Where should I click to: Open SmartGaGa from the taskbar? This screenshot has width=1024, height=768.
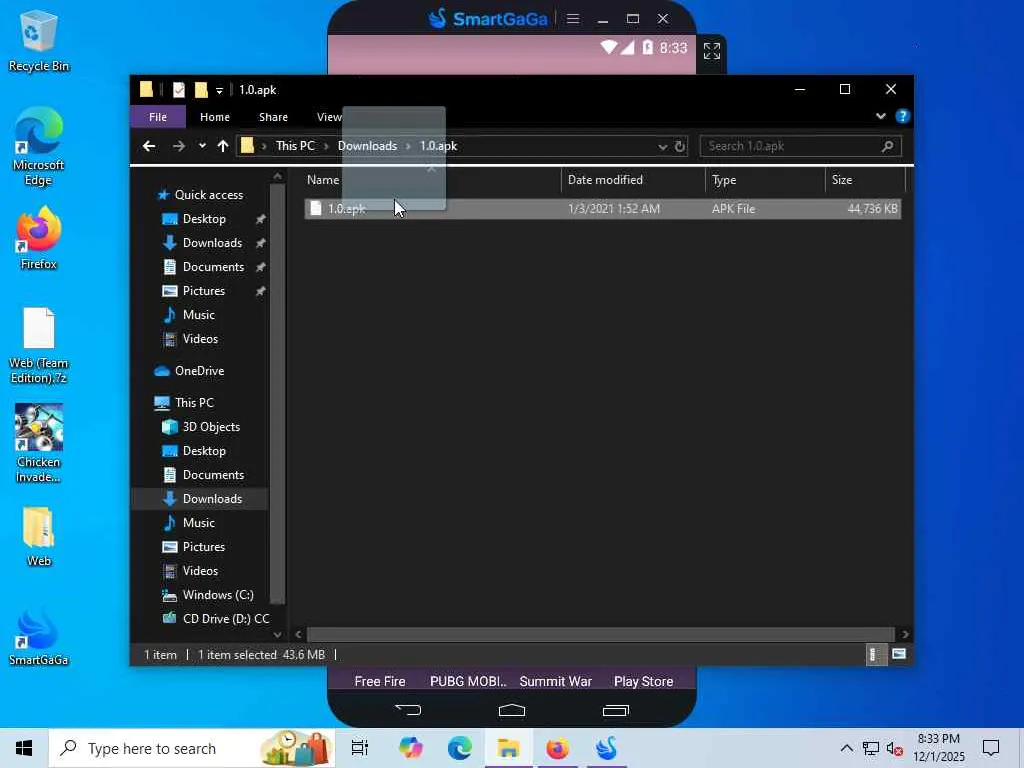606,748
